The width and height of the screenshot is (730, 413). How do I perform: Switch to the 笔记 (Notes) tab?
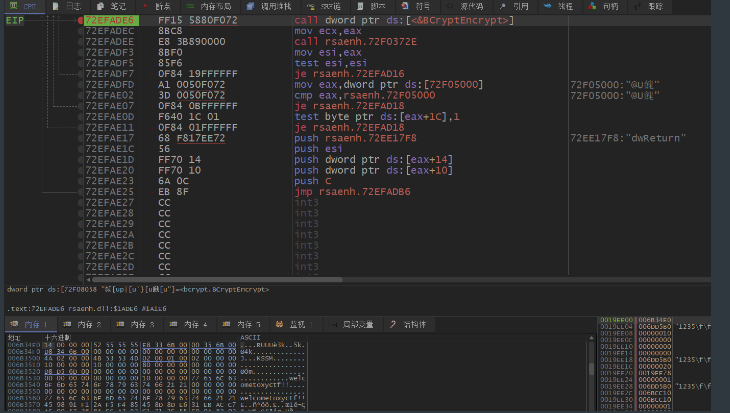pyautogui.click(x=118, y=6)
